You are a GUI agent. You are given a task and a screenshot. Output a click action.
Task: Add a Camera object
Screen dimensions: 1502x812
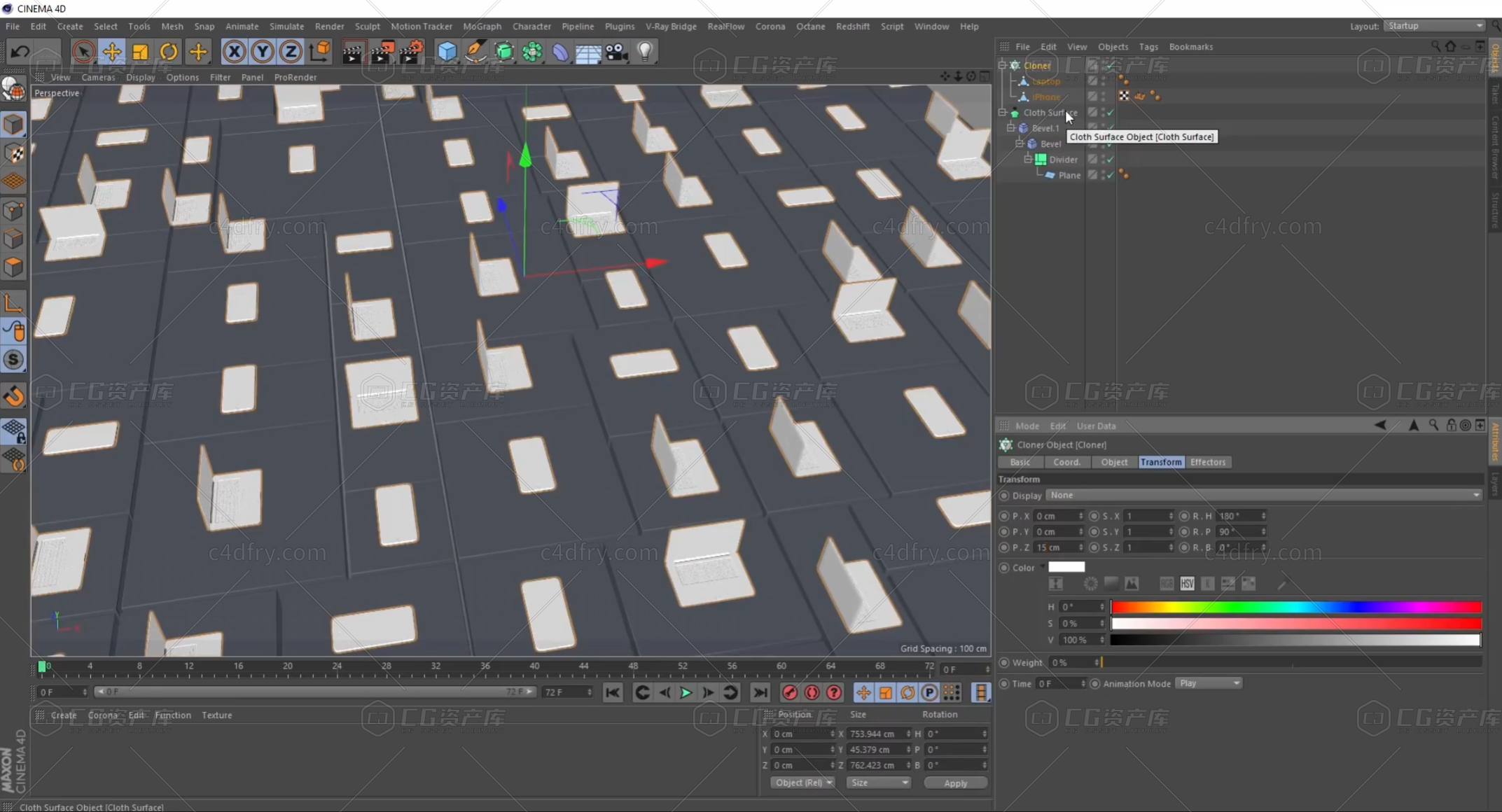point(617,52)
